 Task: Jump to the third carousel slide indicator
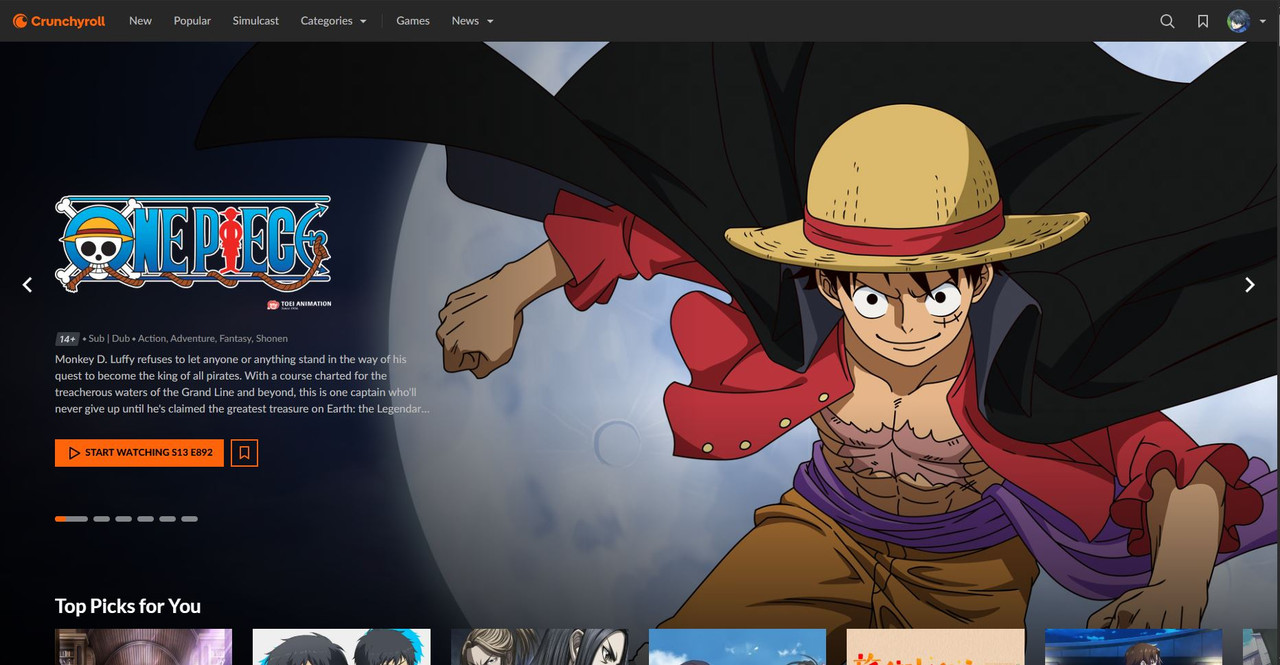coord(124,519)
